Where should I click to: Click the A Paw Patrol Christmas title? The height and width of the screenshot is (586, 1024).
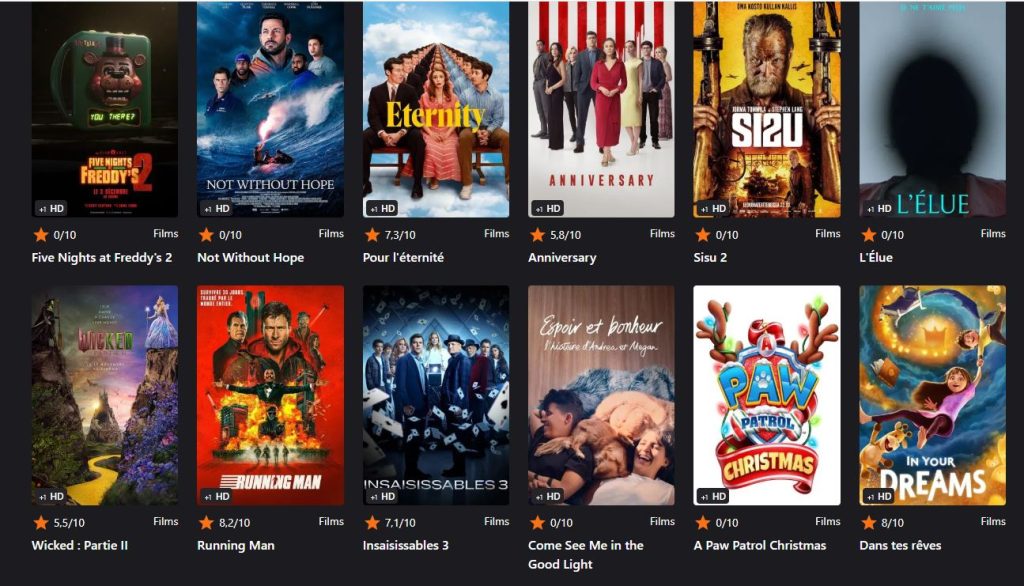pyautogui.click(x=760, y=545)
